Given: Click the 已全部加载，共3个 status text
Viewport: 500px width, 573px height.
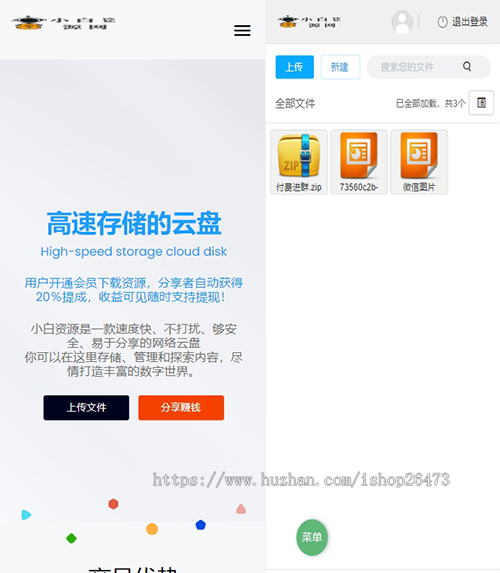Looking at the screenshot, I should pos(431,103).
